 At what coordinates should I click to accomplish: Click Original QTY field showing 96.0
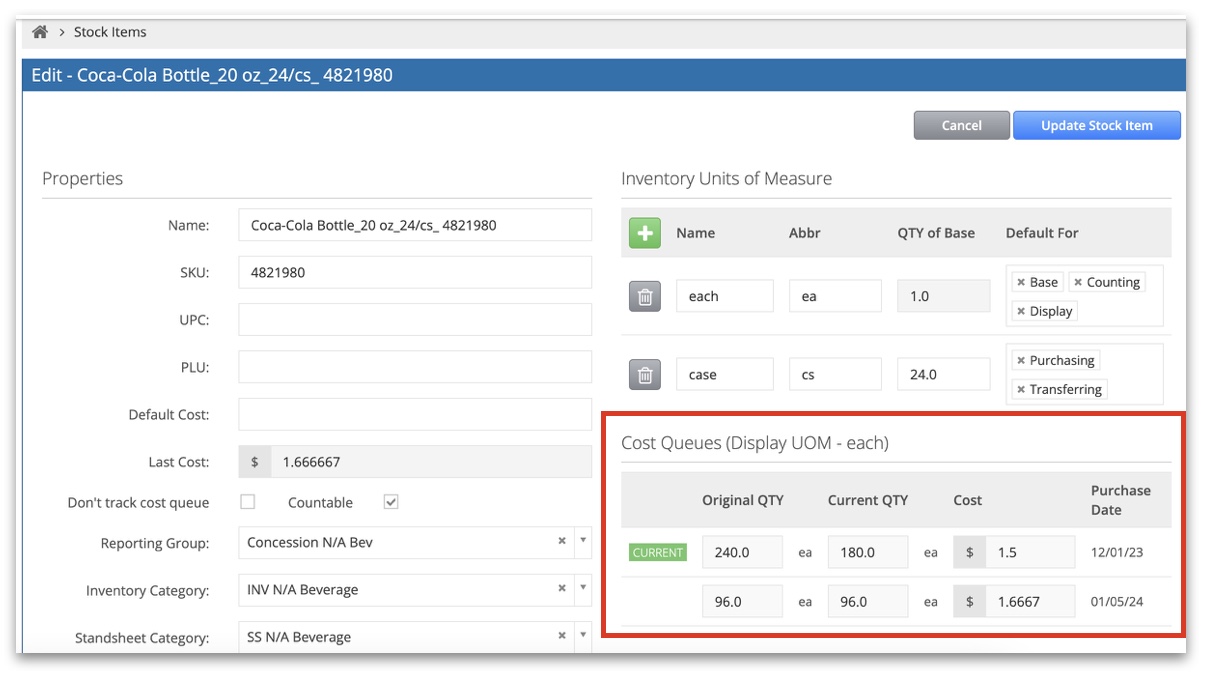click(x=742, y=602)
